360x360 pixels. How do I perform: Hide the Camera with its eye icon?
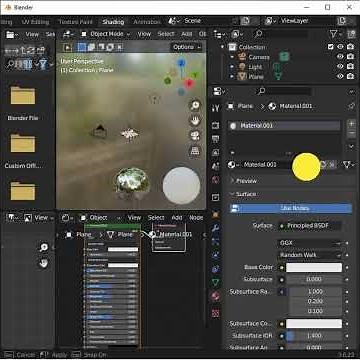coord(340,57)
